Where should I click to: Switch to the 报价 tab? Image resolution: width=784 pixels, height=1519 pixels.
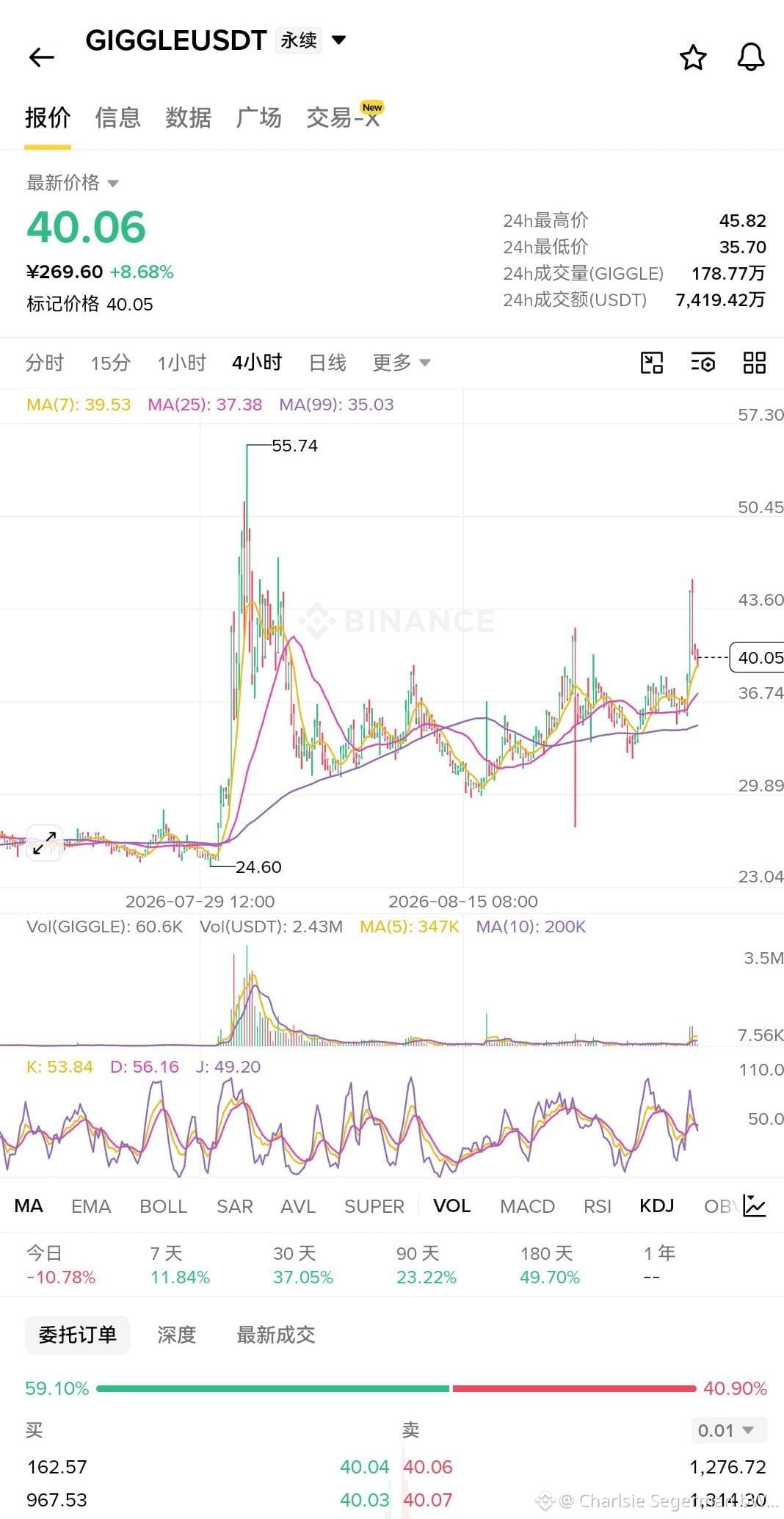pyautogui.click(x=48, y=117)
